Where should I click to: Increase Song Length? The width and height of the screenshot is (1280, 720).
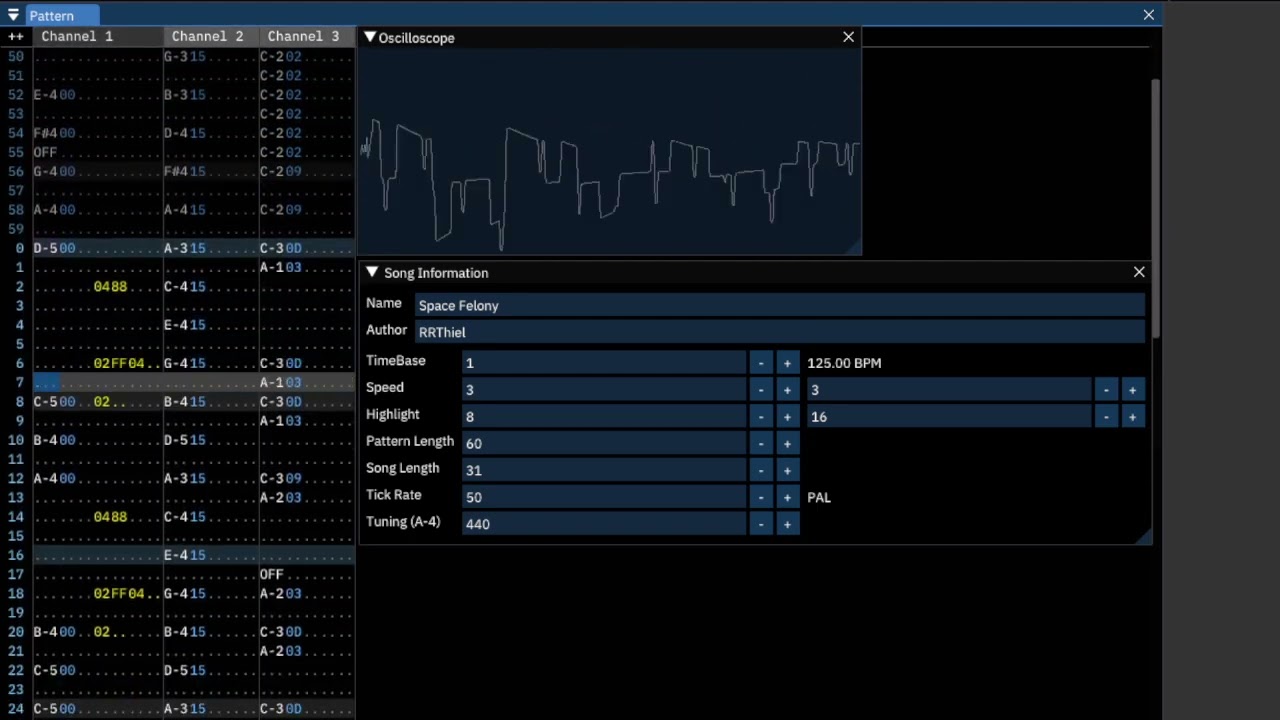click(x=787, y=470)
